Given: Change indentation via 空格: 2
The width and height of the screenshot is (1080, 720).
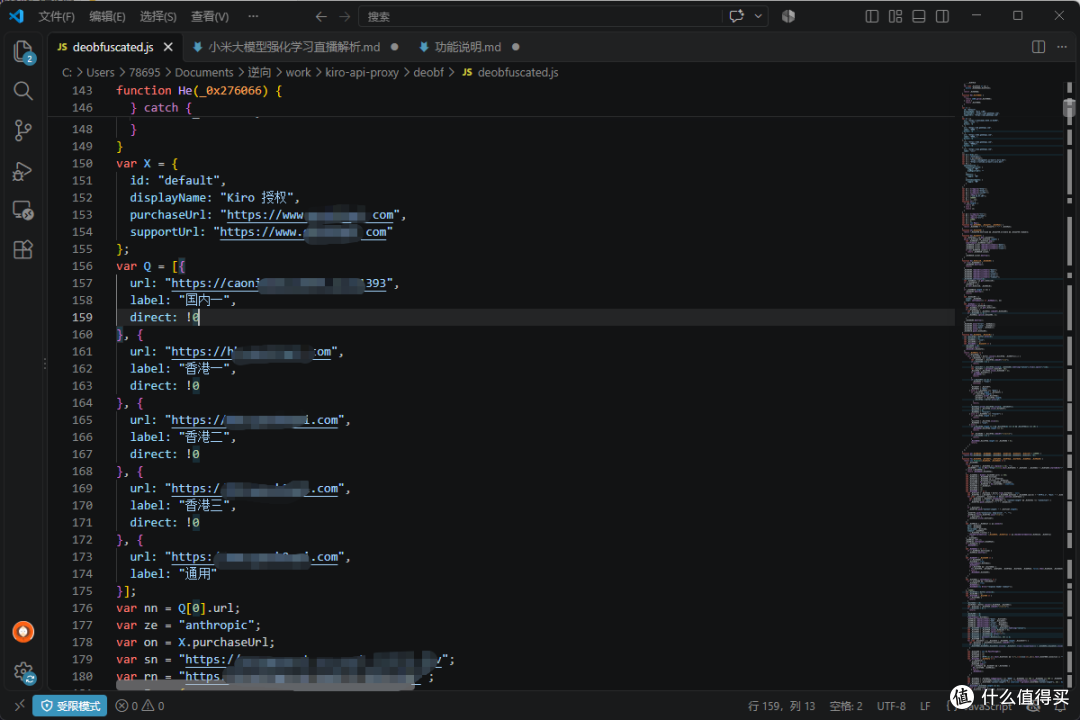Looking at the screenshot, I should [846, 706].
